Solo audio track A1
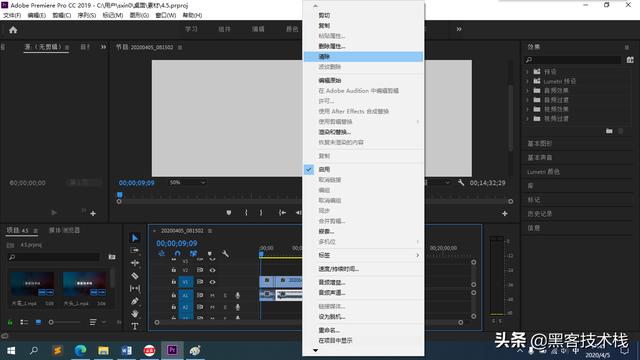 pyautogui.click(x=225, y=295)
